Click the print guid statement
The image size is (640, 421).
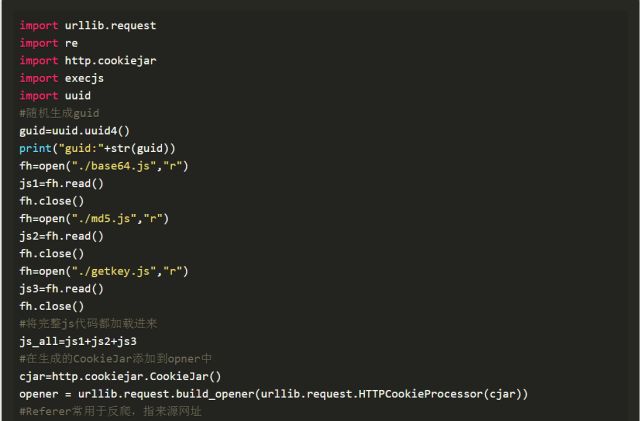pos(98,148)
